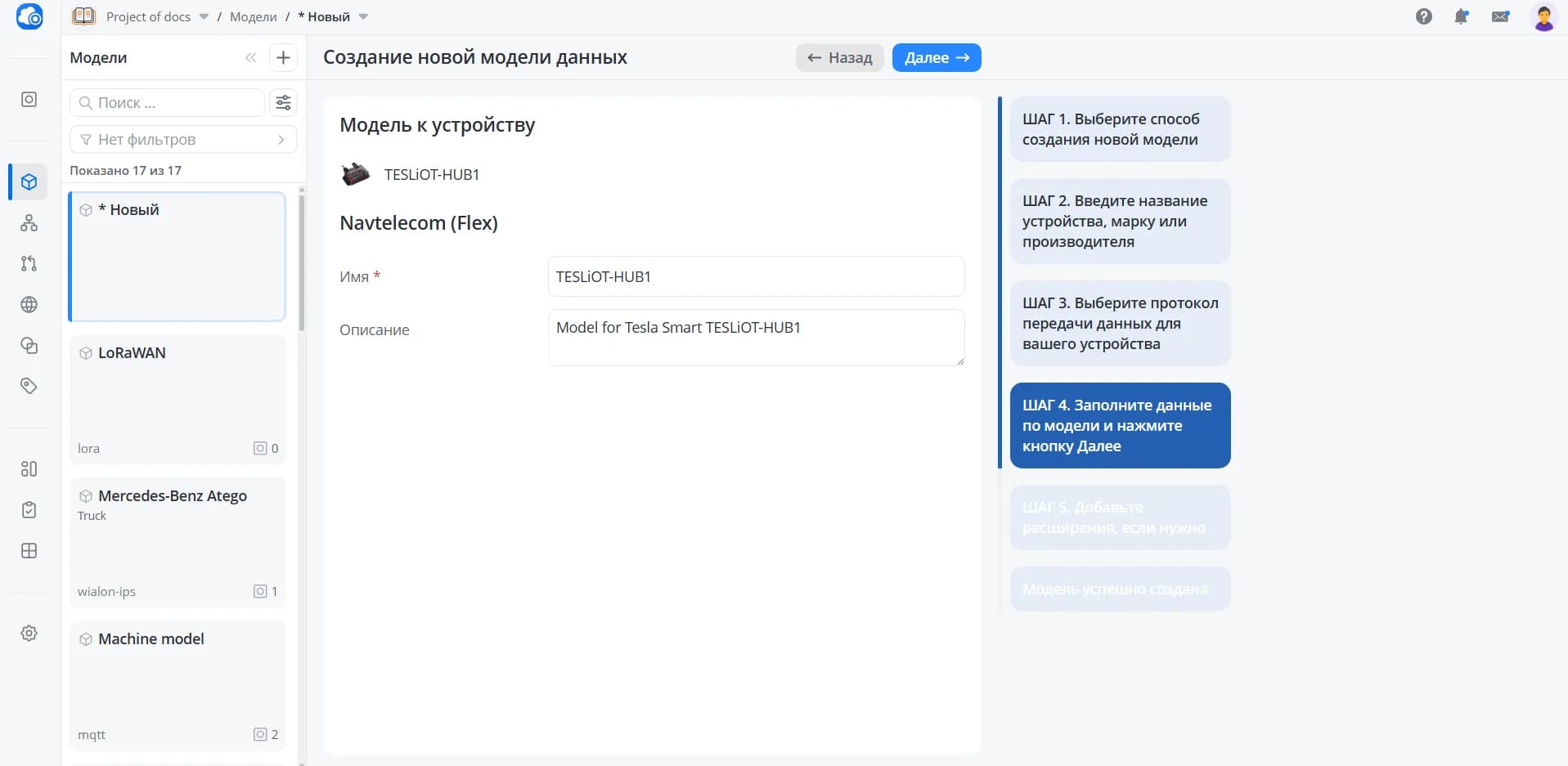Open the Models cube sidebar icon
This screenshot has height=766, width=1568.
click(29, 181)
